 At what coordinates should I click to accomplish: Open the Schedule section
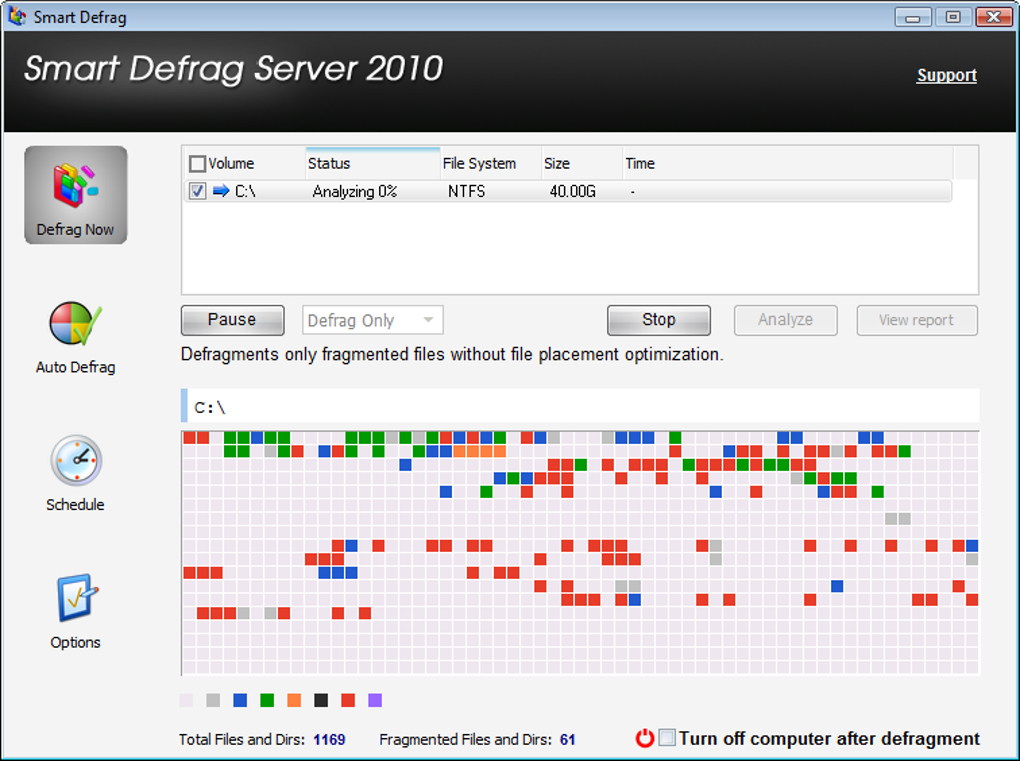[x=75, y=474]
